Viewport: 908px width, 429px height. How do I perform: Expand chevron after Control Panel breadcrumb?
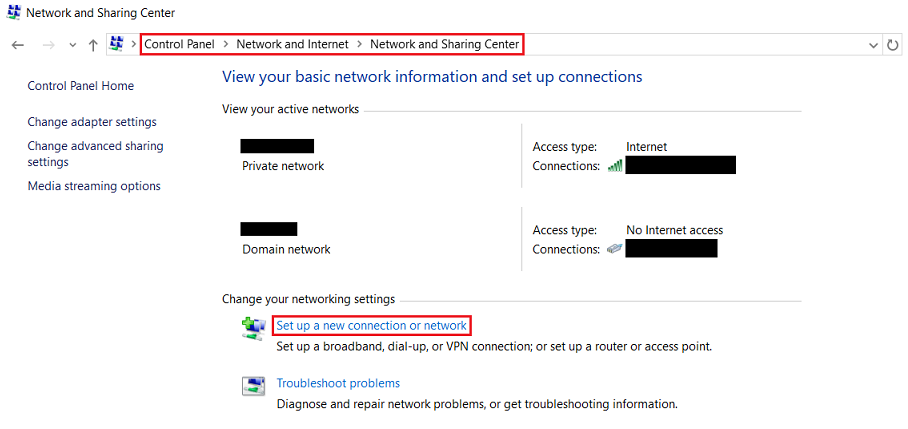pyautogui.click(x=226, y=44)
